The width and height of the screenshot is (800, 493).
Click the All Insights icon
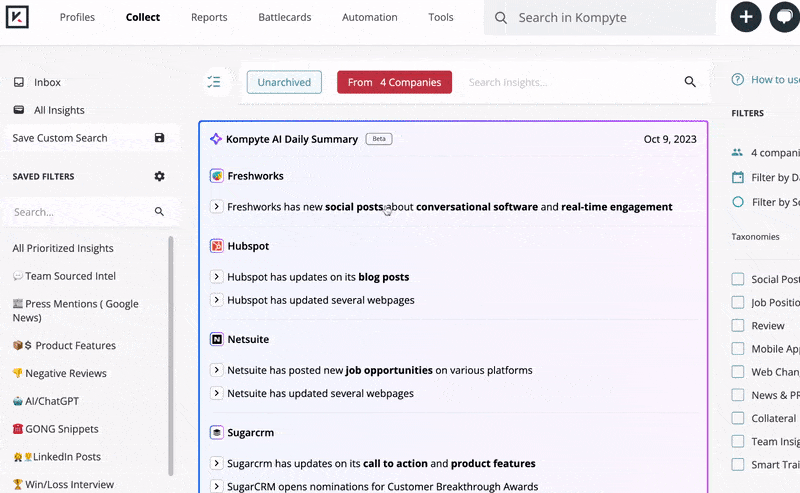click(x=19, y=110)
